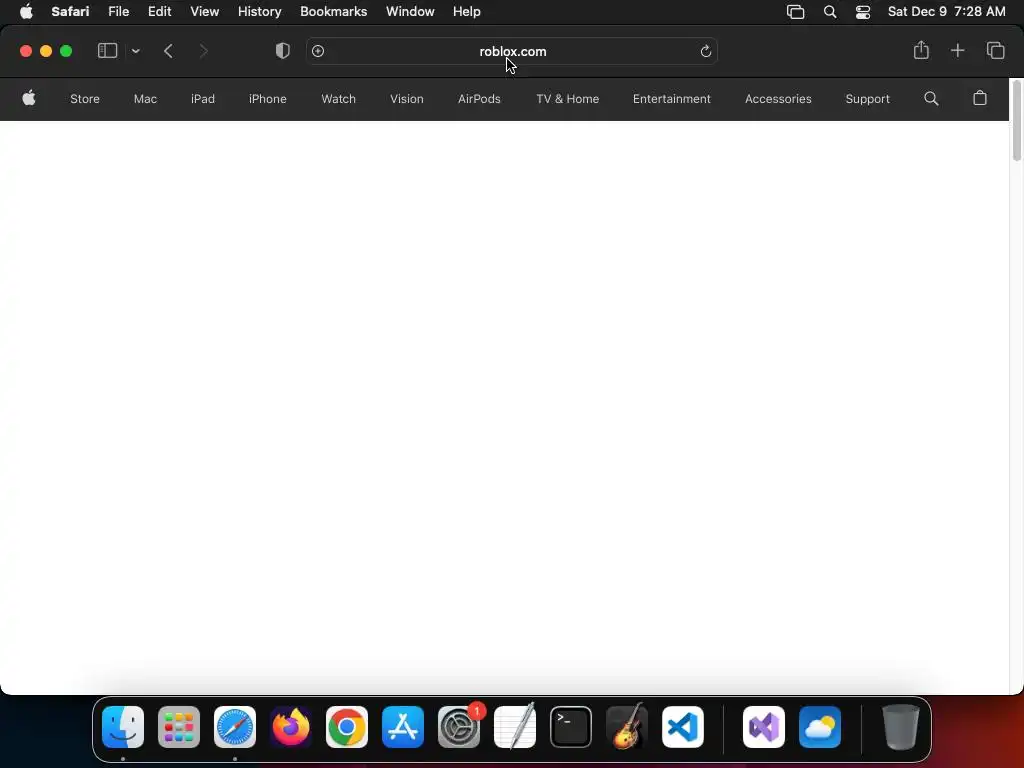1024x768 pixels.
Task: Open the Share button in Safari toolbar
Action: (x=921, y=50)
